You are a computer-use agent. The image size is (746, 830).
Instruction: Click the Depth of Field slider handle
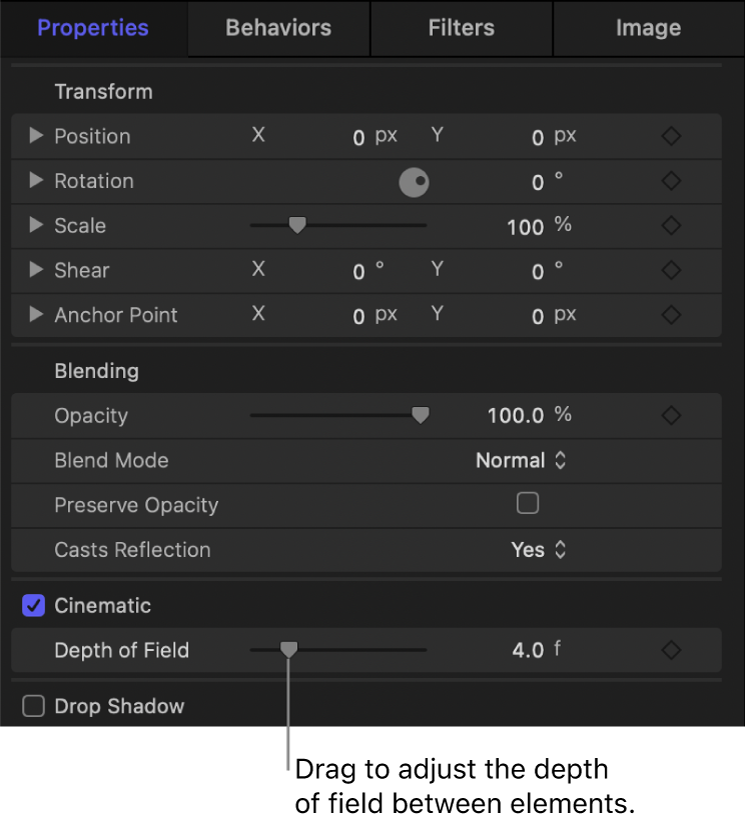pyautogui.click(x=289, y=650)
